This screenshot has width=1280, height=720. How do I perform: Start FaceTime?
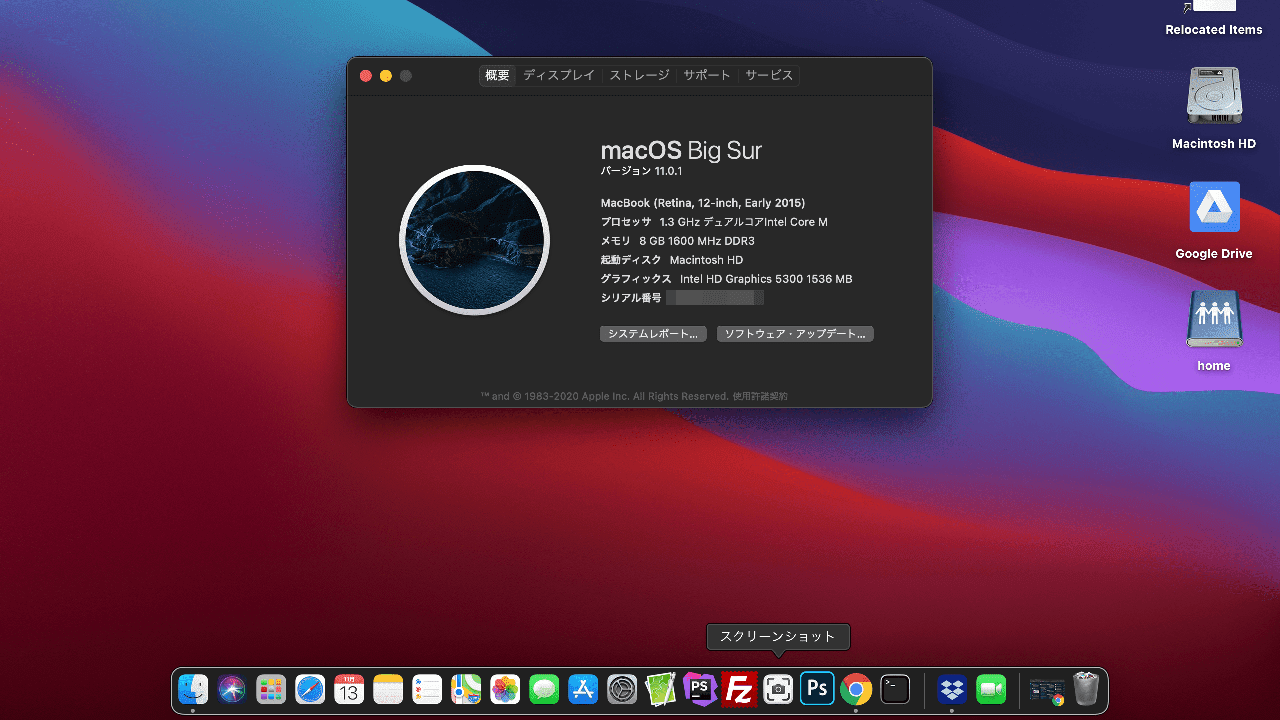pos(990,689)
